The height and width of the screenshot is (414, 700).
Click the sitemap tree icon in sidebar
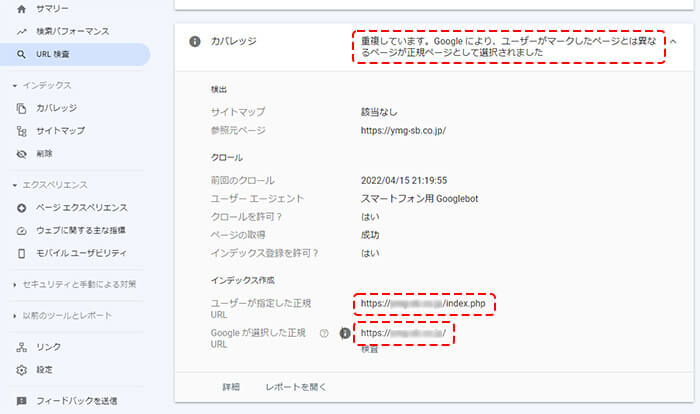[21, 131]
